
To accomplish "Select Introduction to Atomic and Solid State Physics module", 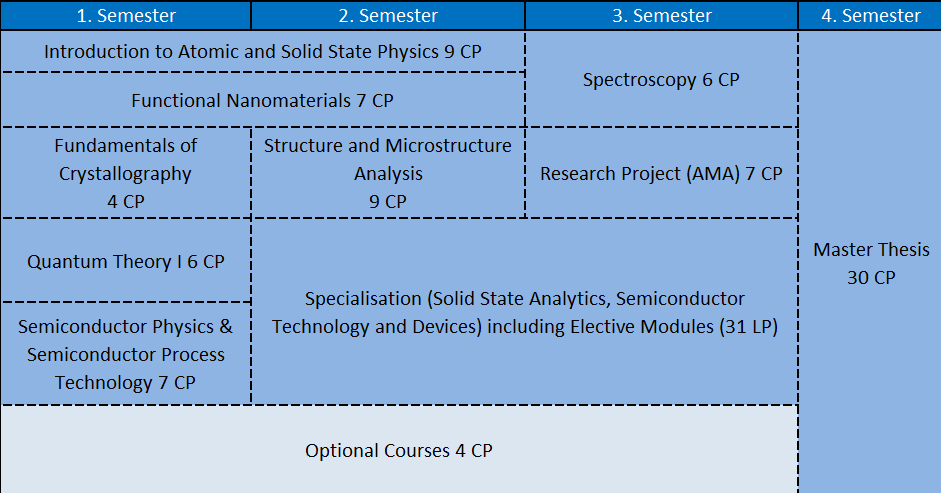I will 263,52.
